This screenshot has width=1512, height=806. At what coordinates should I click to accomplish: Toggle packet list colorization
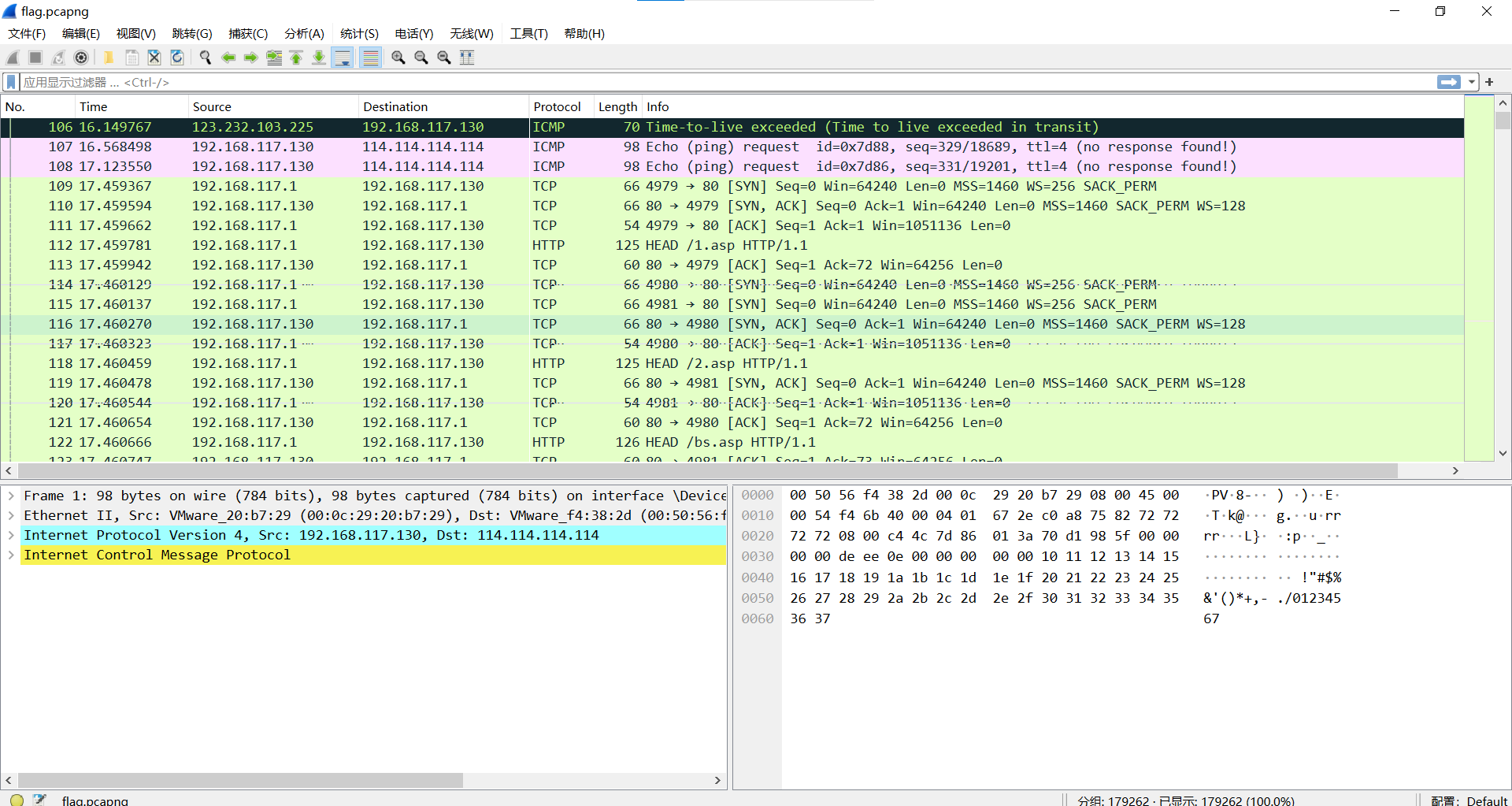pyautogui.click(x=371, y=58)
